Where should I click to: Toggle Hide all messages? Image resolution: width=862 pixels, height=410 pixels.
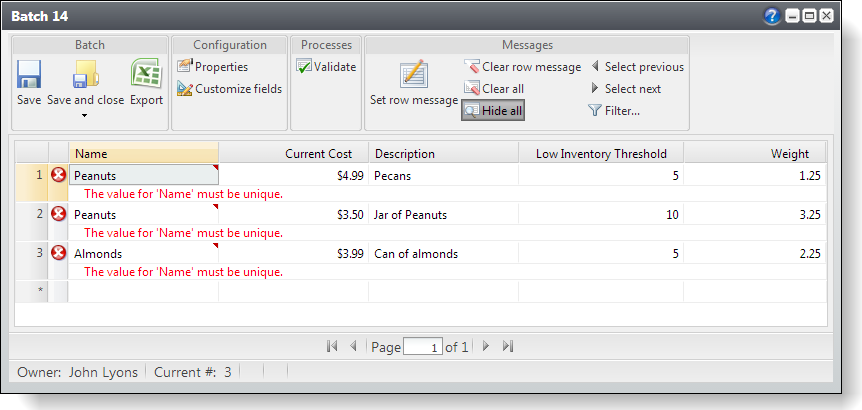point(493,111)
